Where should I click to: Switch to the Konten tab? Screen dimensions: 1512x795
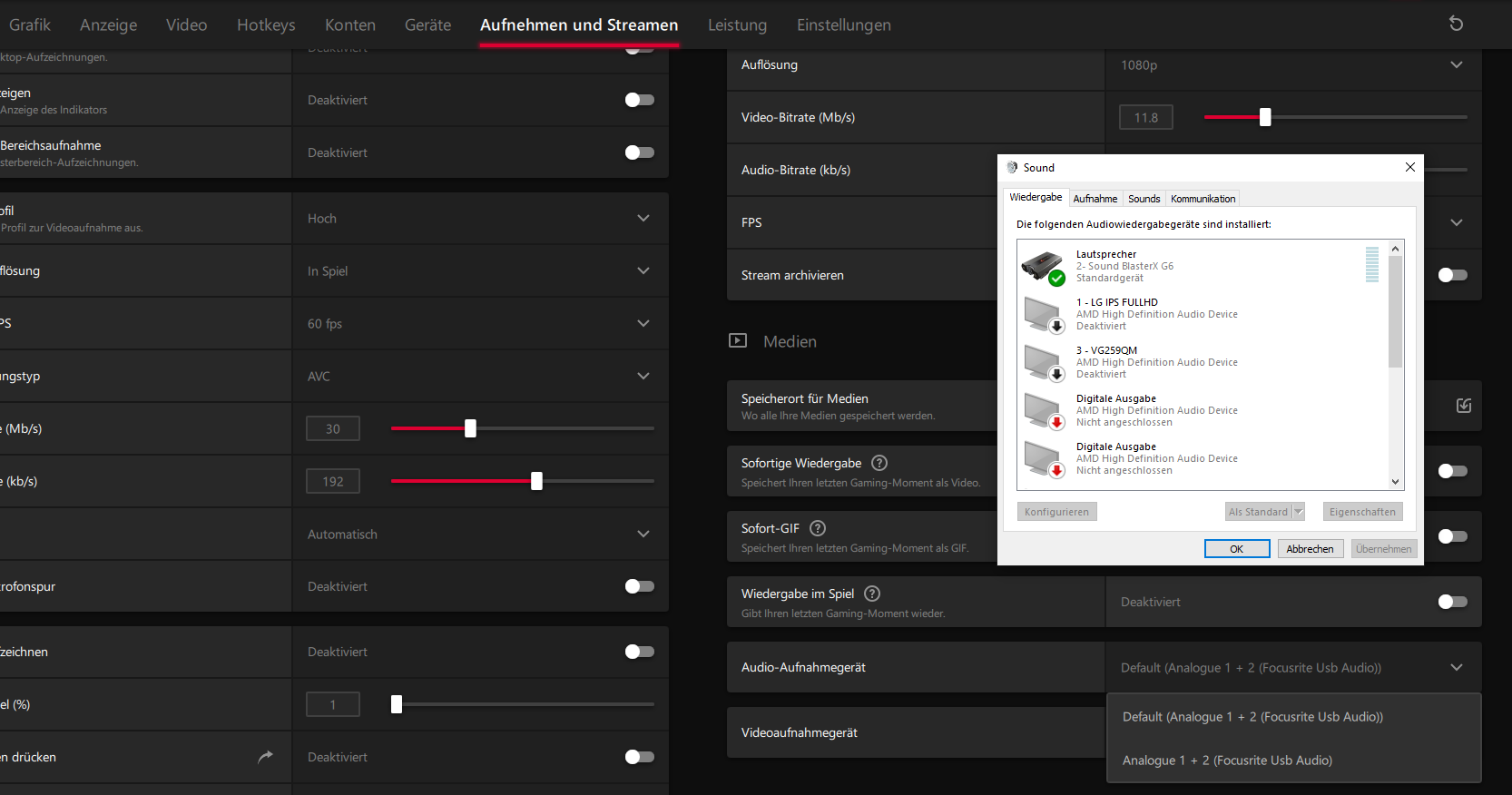click(350, 25)
